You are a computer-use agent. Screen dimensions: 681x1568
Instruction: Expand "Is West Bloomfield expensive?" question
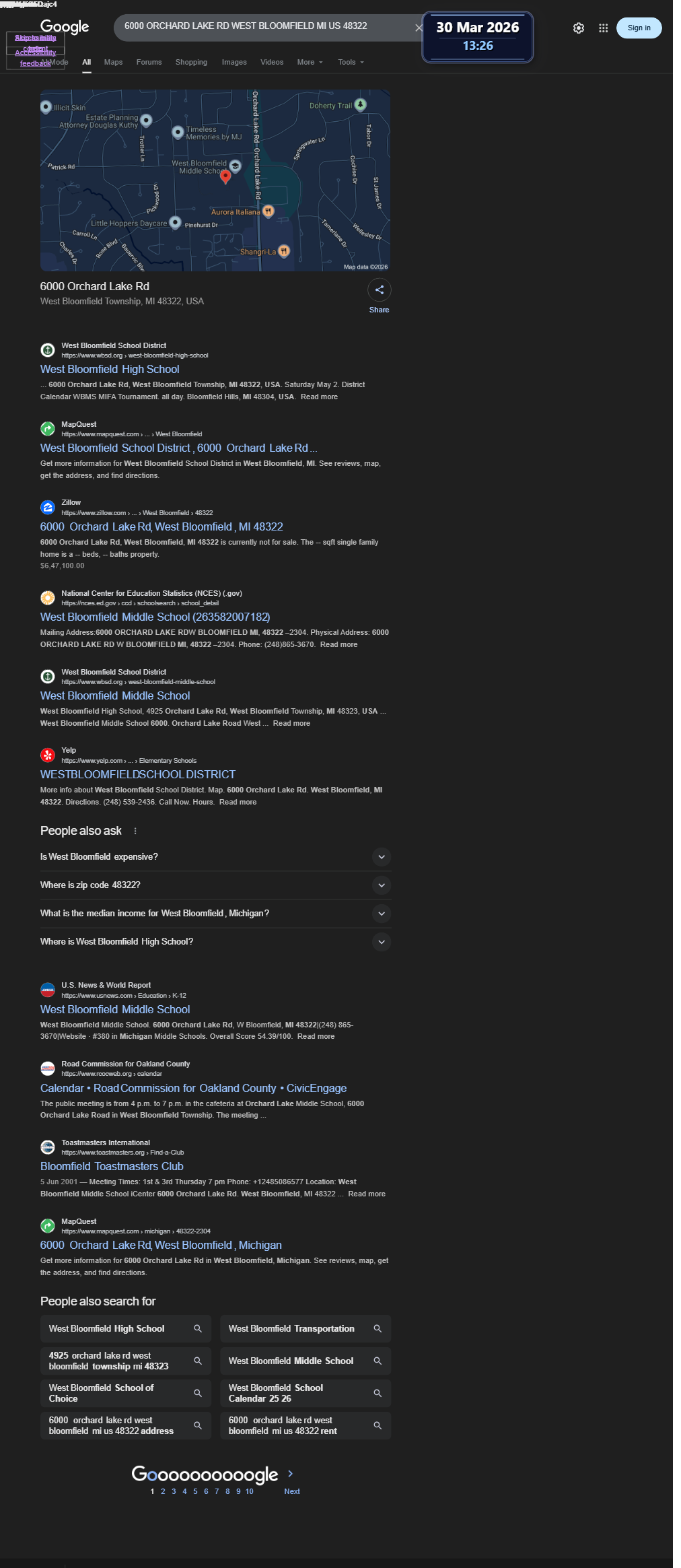tap(215, 857)
